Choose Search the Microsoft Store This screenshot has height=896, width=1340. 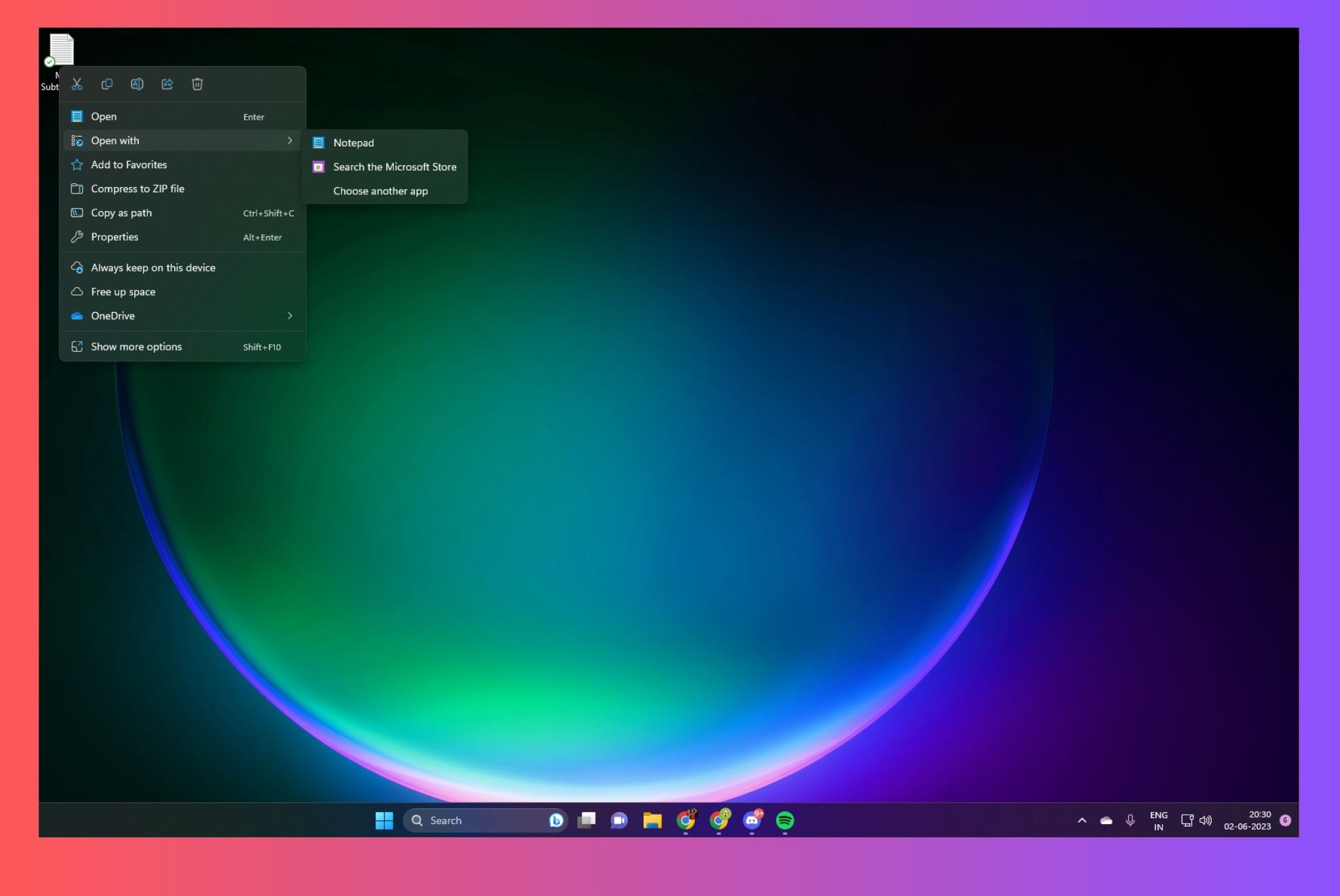(x=395, y=167)
